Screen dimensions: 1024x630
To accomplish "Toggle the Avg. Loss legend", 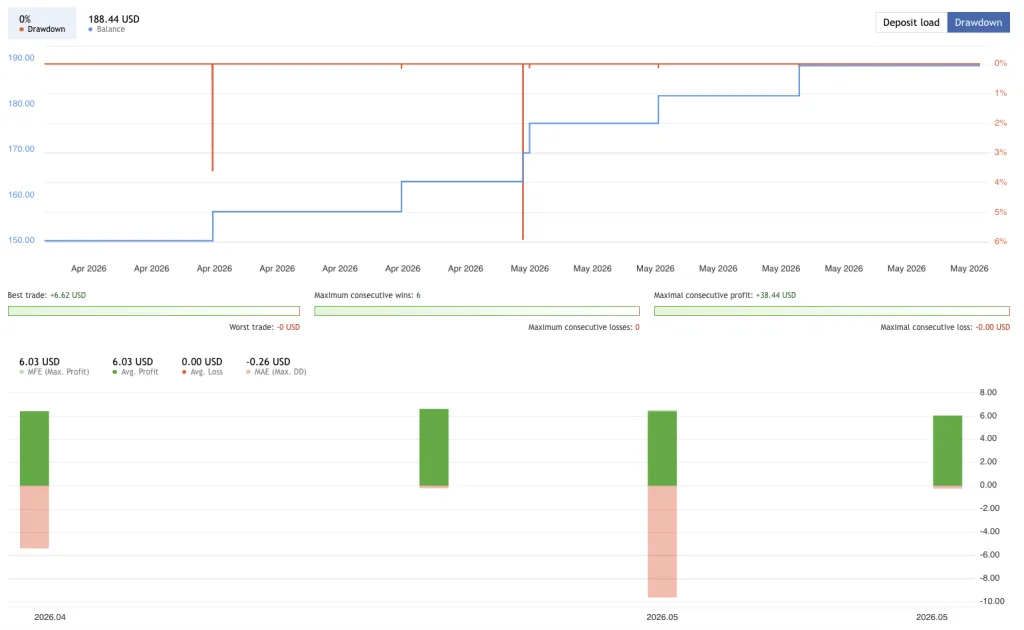I will pyautogui.click(x=202, y=366).
